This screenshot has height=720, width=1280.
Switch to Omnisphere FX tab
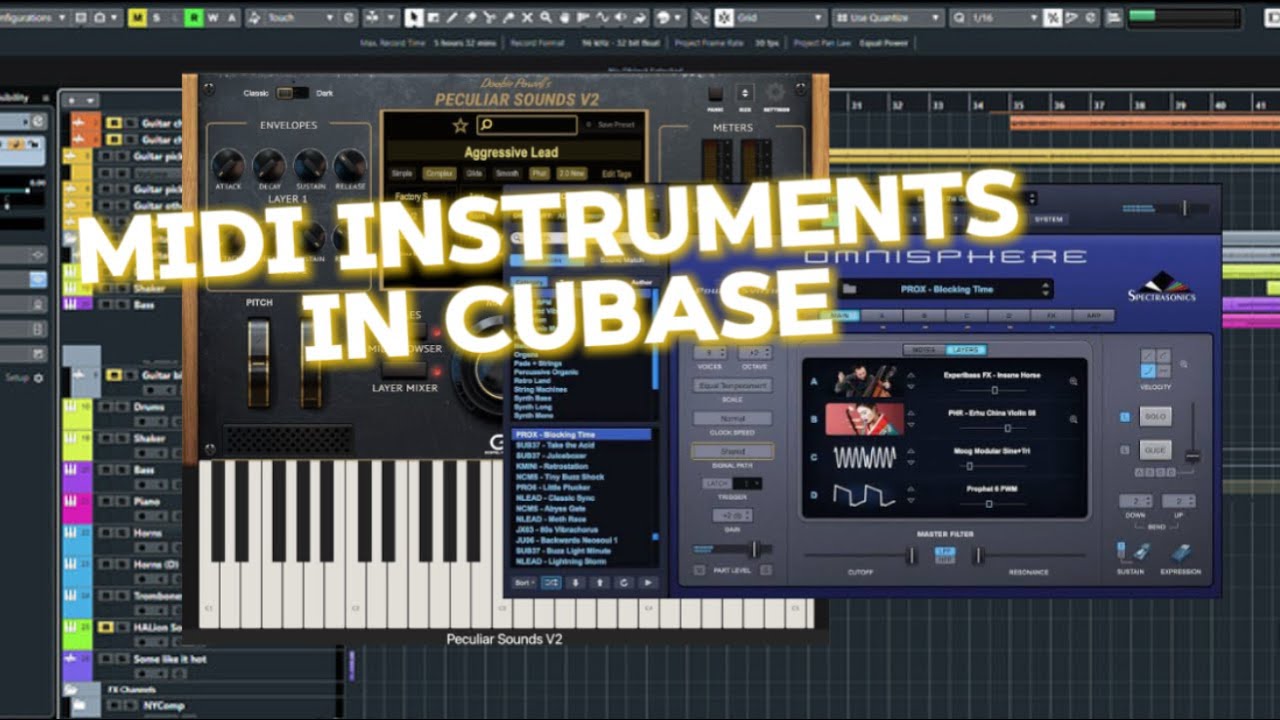[1052, 315]
